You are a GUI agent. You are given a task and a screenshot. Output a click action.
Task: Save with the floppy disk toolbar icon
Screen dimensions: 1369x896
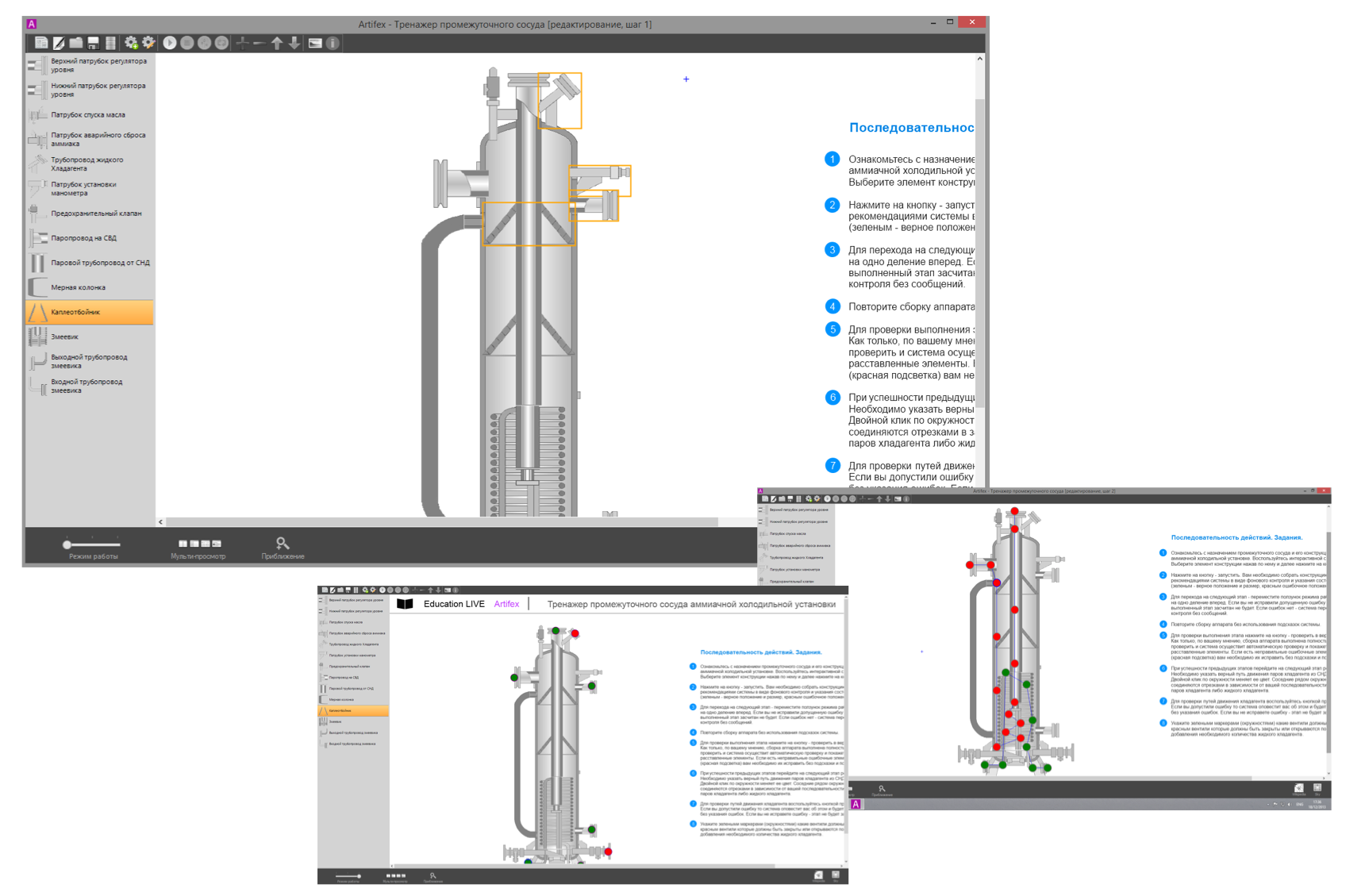coord(94,43)
